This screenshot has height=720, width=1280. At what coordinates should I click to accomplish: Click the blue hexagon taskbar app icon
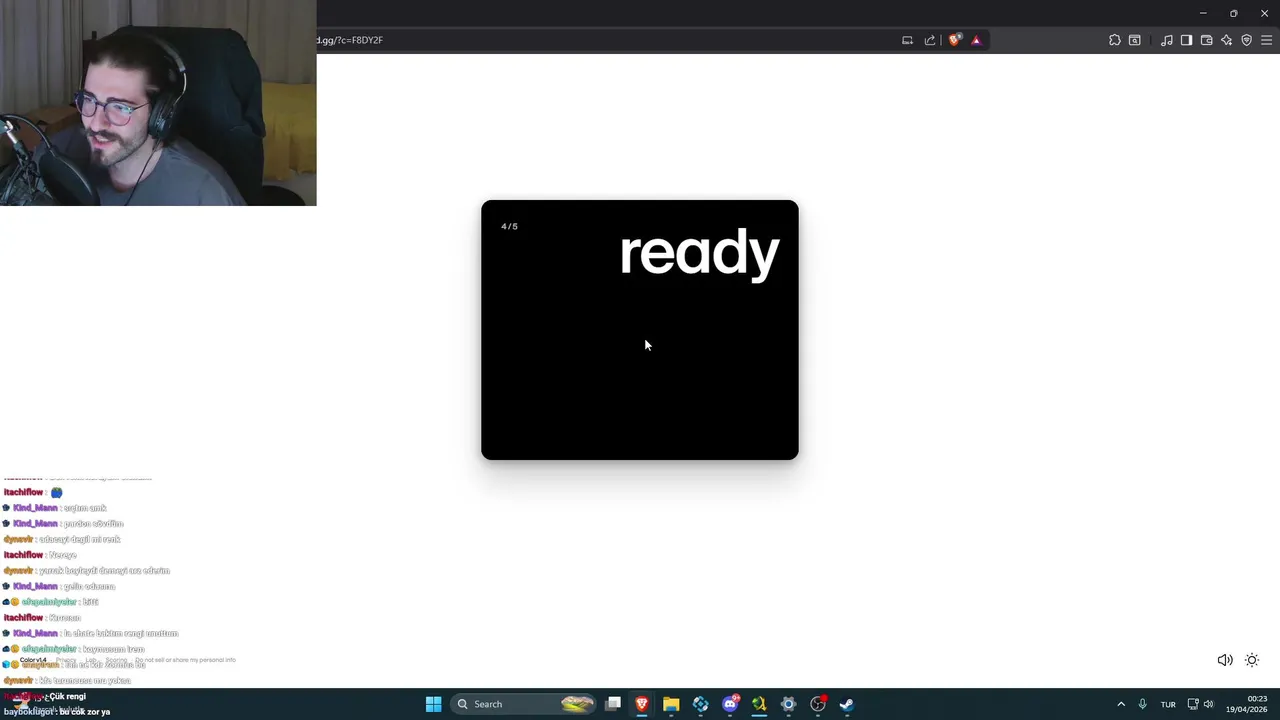coord(700,704)
